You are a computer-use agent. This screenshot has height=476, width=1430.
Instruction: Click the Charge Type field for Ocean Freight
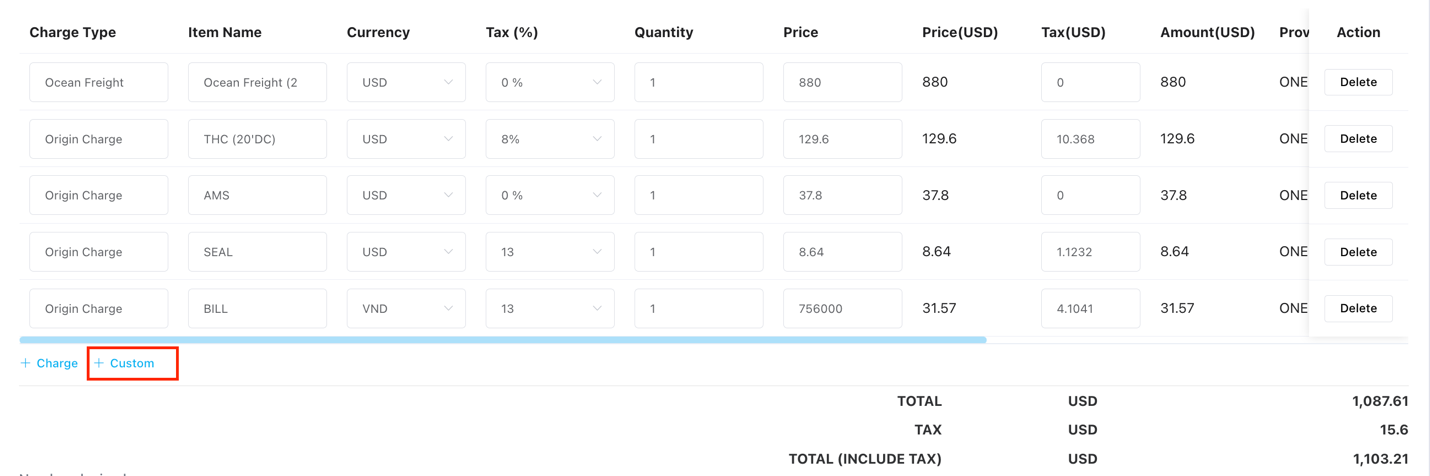[98, 82]
